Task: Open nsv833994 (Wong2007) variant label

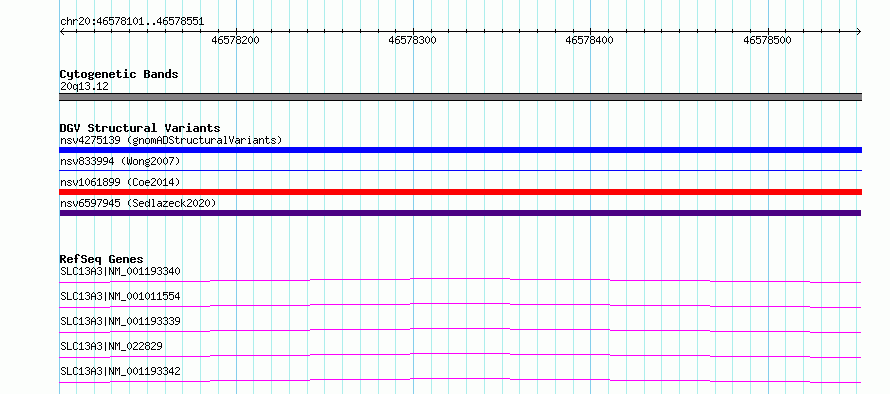Action: tap(120, 161)
